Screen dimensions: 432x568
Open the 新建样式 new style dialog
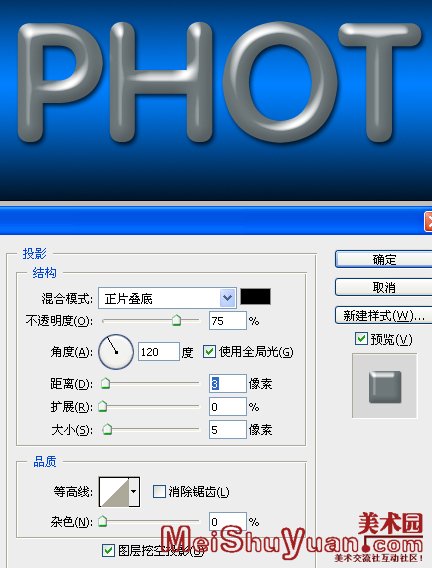tap(384, 316)
